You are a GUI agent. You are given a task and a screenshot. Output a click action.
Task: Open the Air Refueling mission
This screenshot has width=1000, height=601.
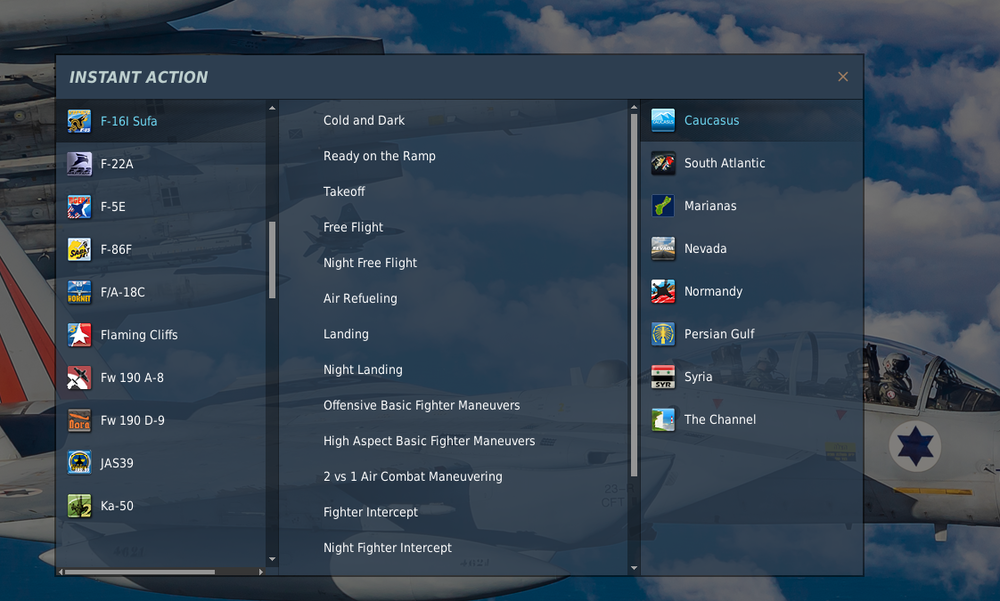(360, 299)
